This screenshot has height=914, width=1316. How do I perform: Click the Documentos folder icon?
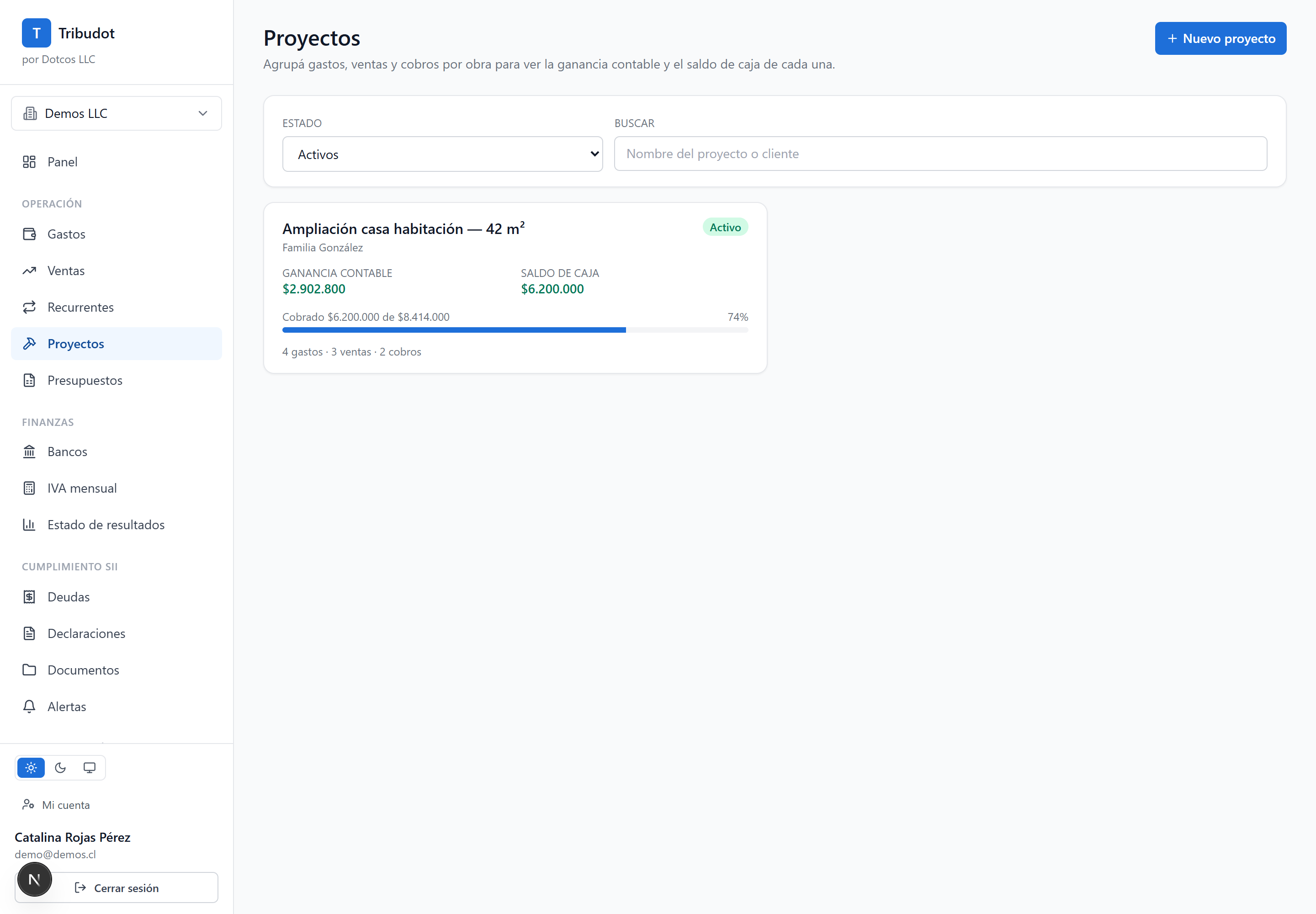point(29,670)
